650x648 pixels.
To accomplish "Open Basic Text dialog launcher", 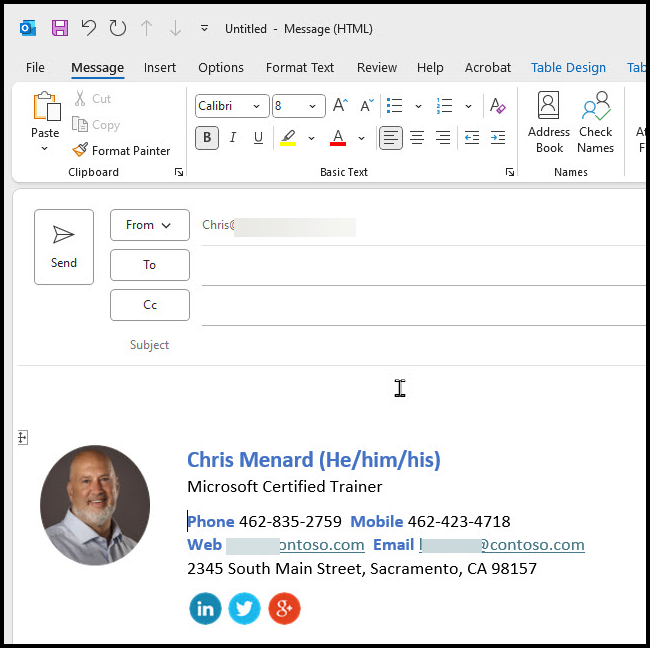I will [x=510, y=172].
